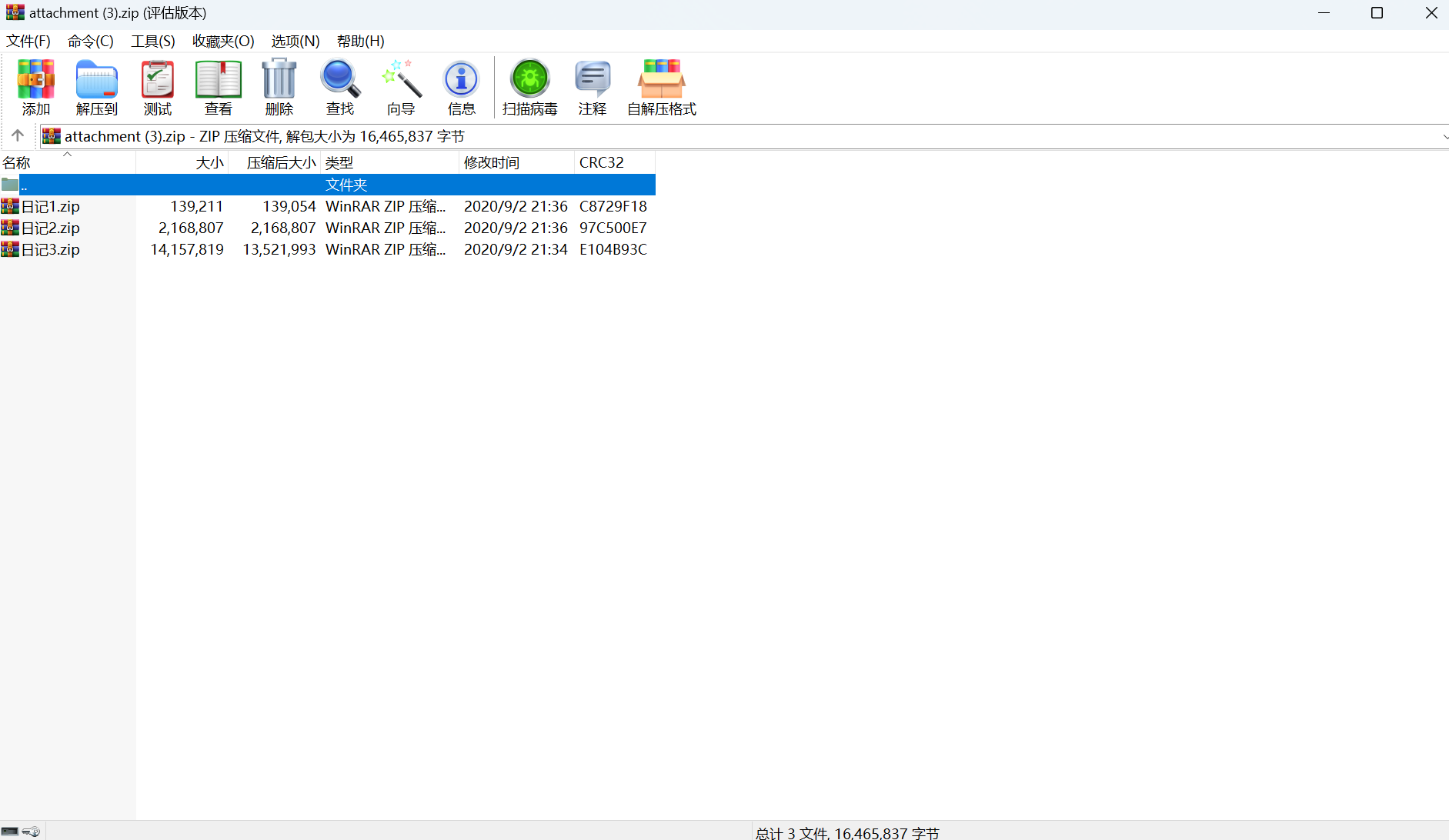Screen dimensions: 1449x840
Task: Click the 日记2.zip file icon
Action: [10, 228]
